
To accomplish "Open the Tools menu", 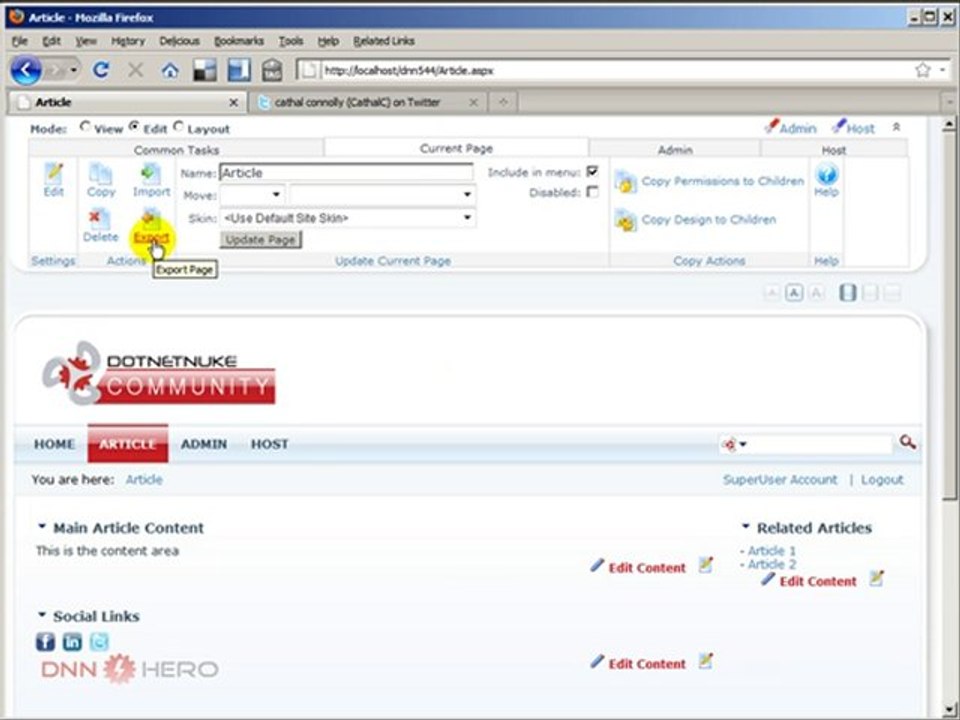I will (291, 41).
